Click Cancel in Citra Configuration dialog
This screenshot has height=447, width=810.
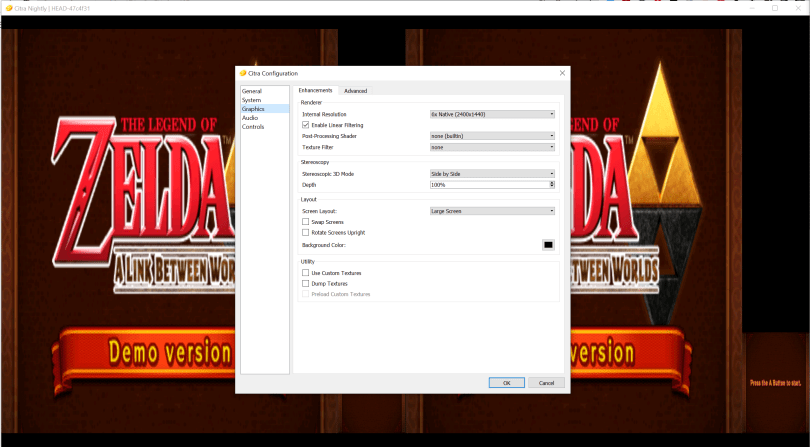click(547, 383)
